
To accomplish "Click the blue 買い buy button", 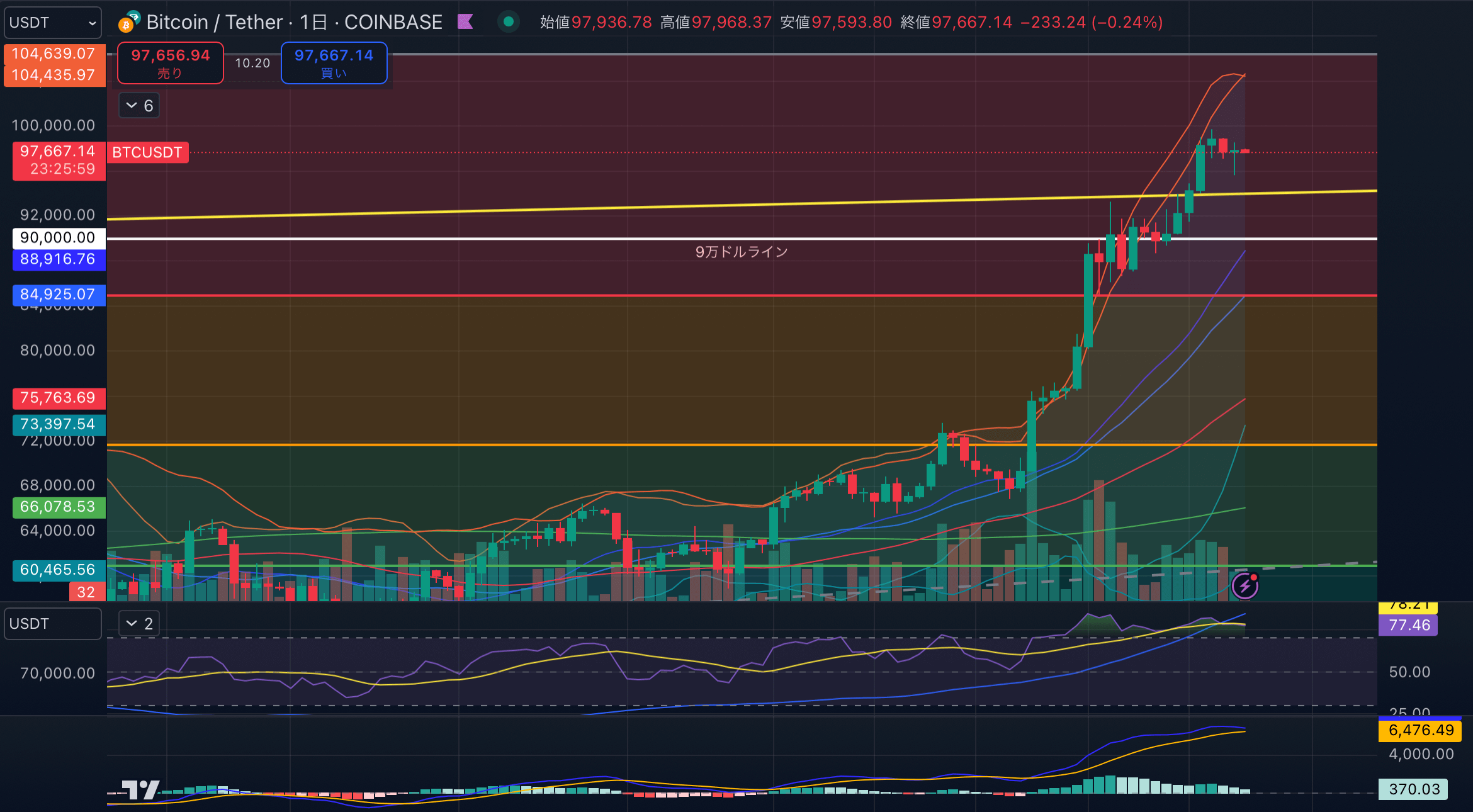I will [x=334, y=63].
